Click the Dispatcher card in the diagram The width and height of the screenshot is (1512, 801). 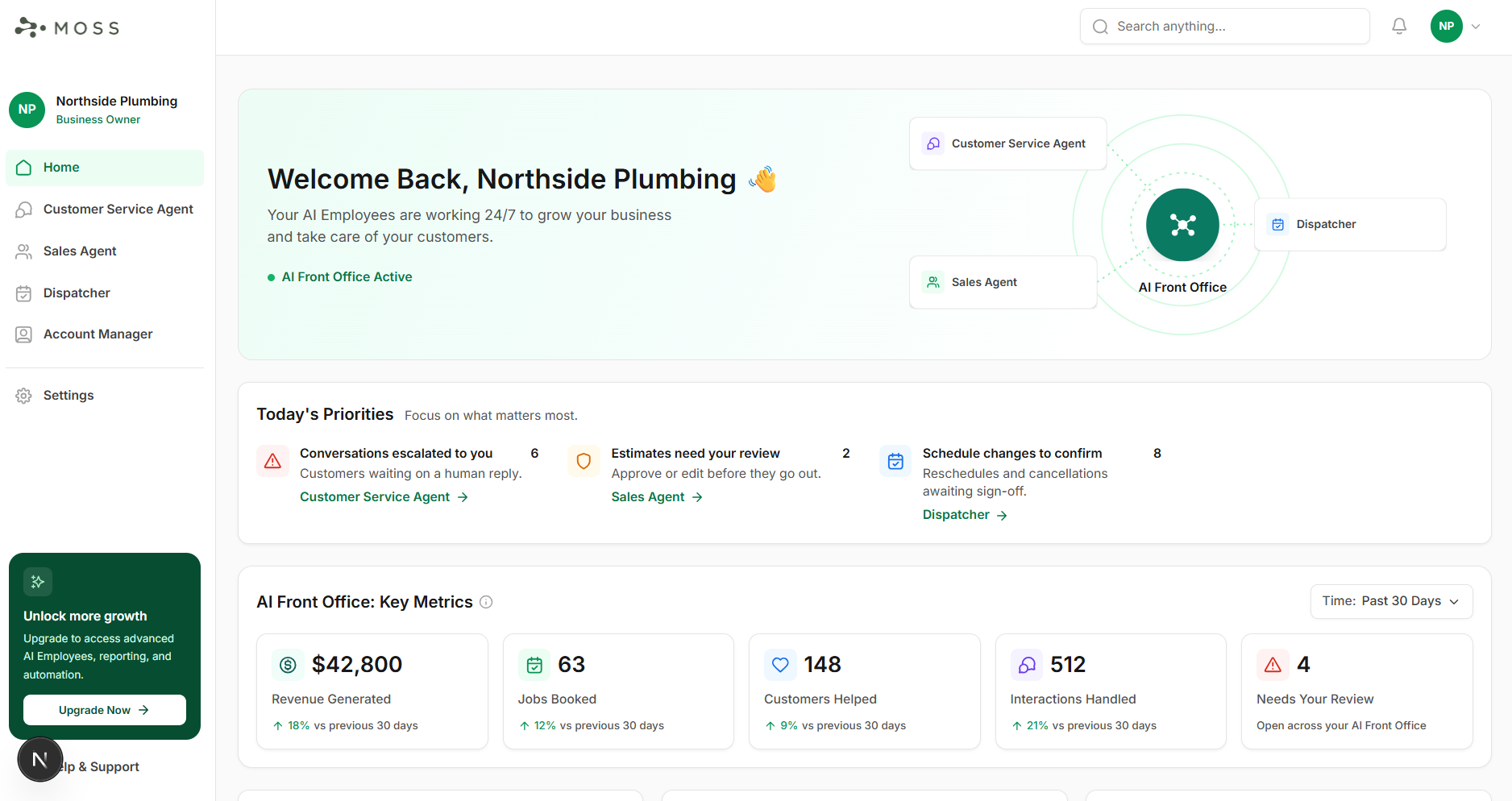[x=1350, y=225]
